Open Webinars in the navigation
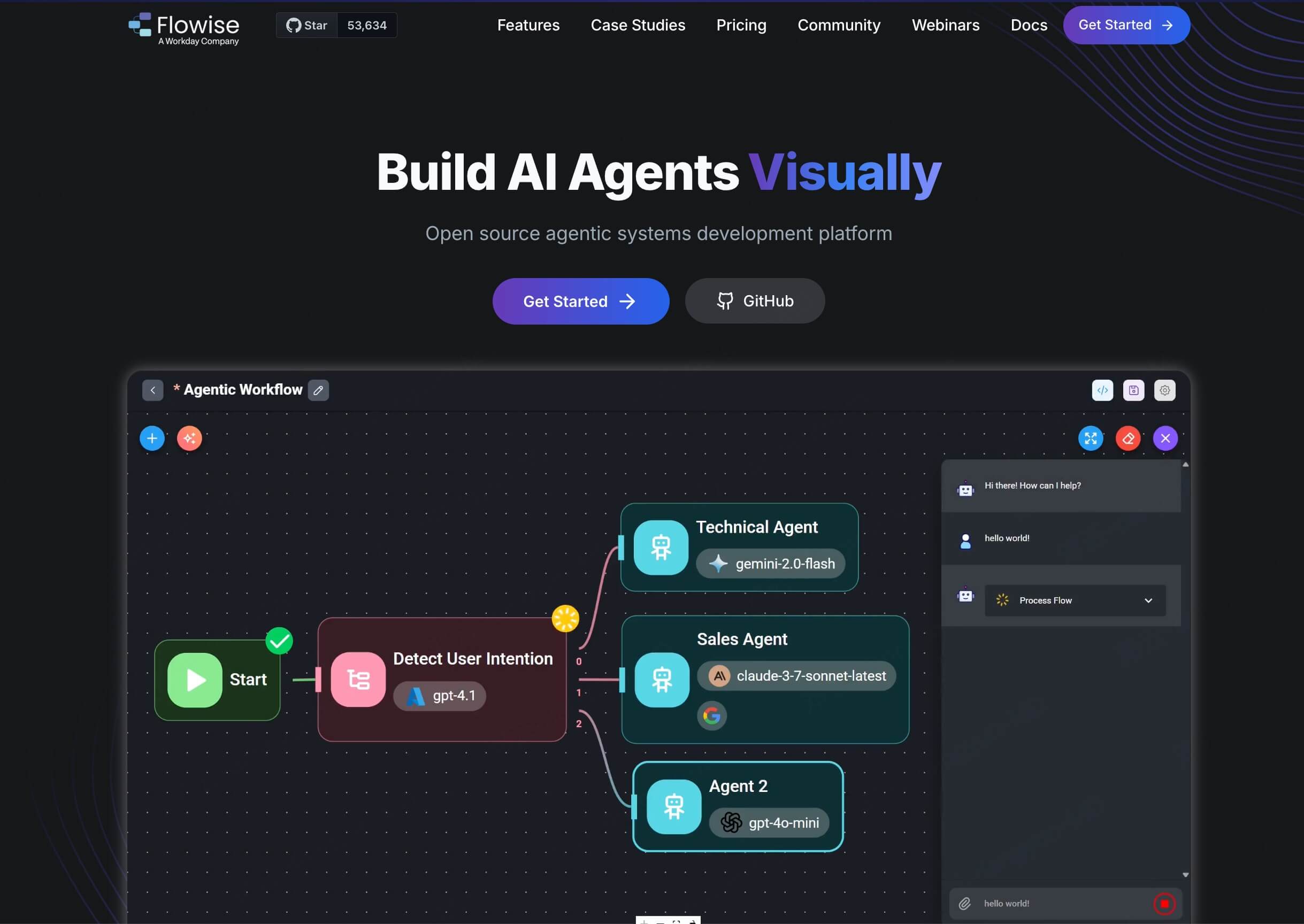The width and height of the screenshot is (1304, 924). [x=946, y=25]
